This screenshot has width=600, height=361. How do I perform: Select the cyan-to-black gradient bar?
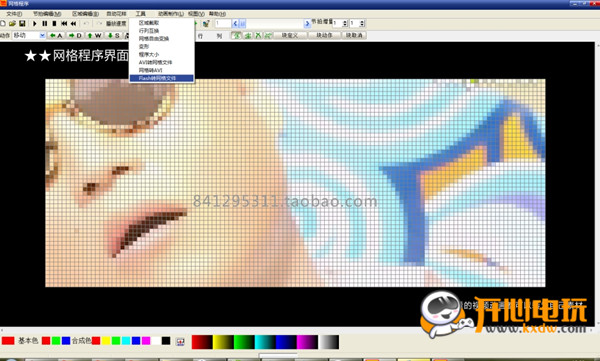(x=265, y=342)
